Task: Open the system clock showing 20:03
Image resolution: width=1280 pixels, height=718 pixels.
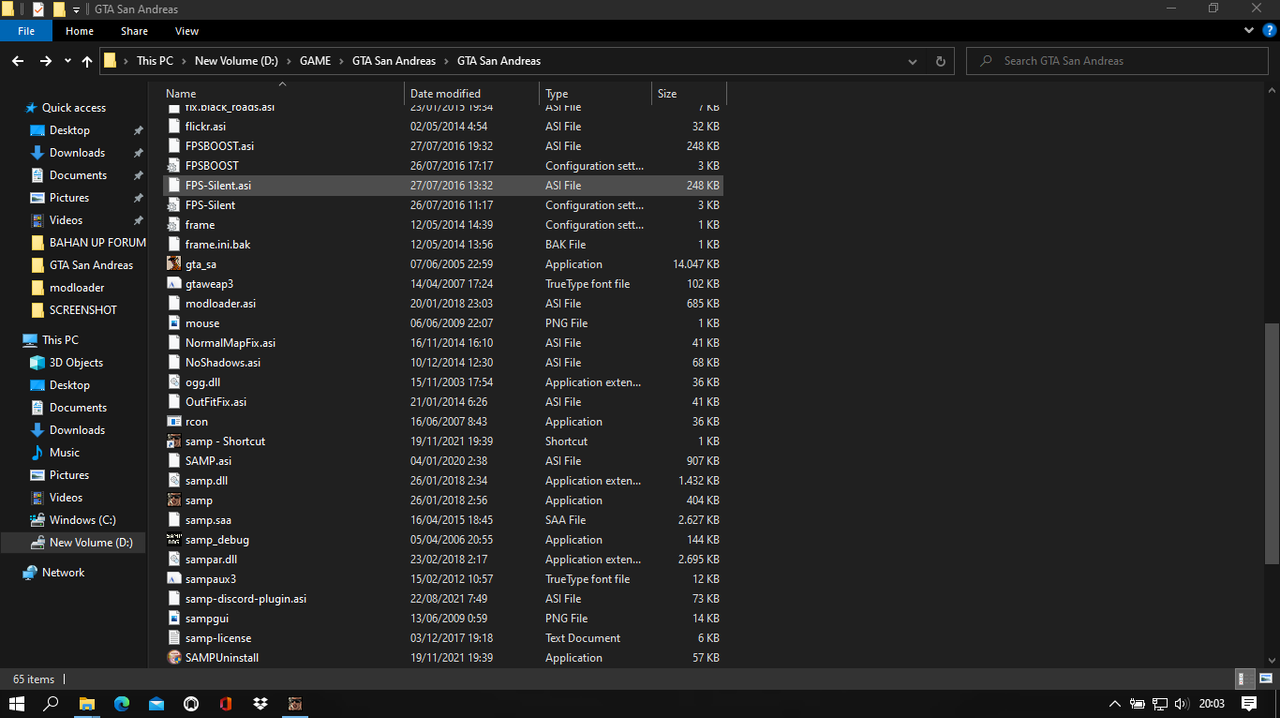Action: point(1211,703)
